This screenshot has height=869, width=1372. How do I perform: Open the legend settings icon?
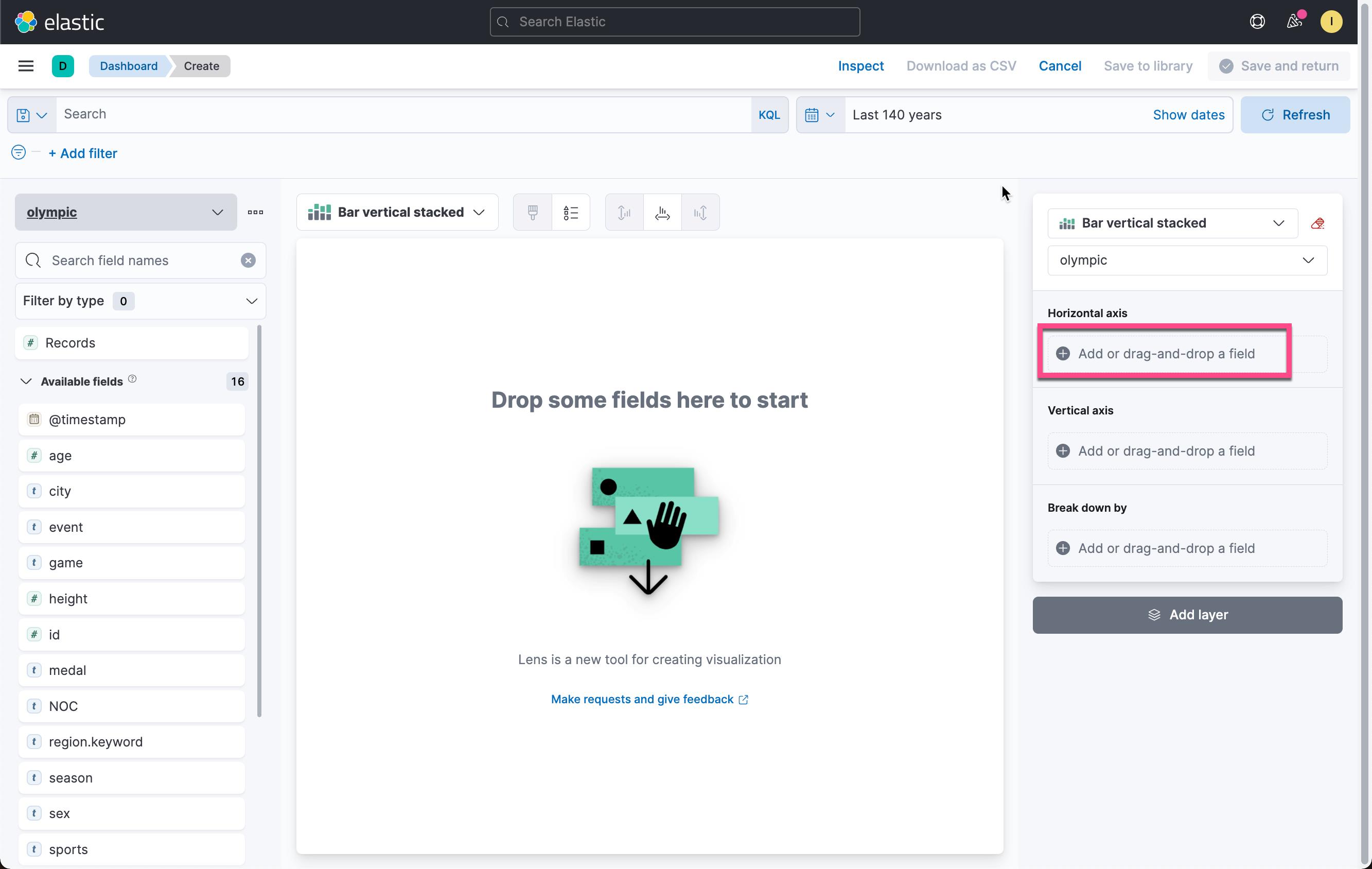(571, 213)
